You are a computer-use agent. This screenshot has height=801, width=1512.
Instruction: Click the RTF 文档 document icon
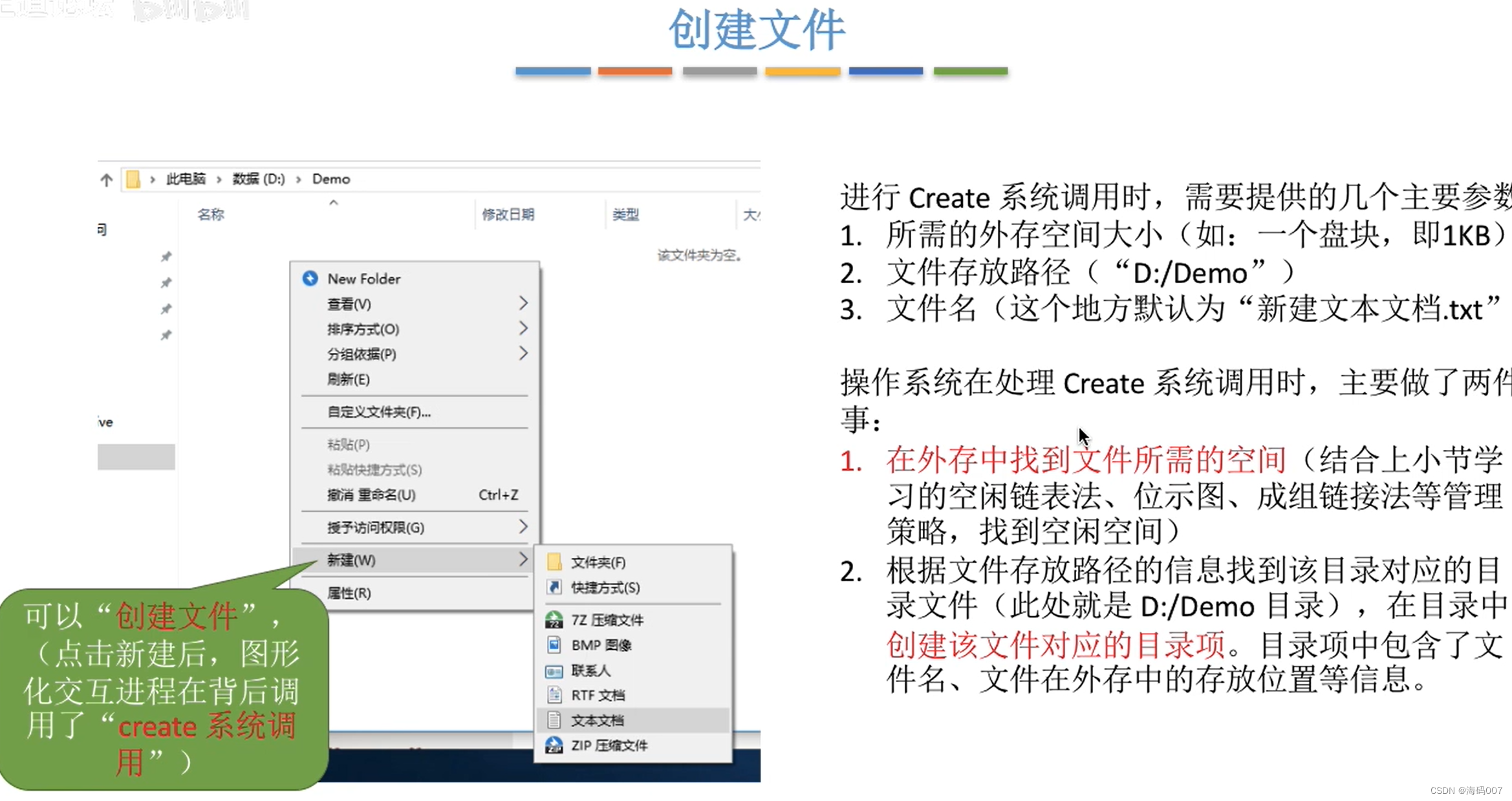[x=554, y=695]
